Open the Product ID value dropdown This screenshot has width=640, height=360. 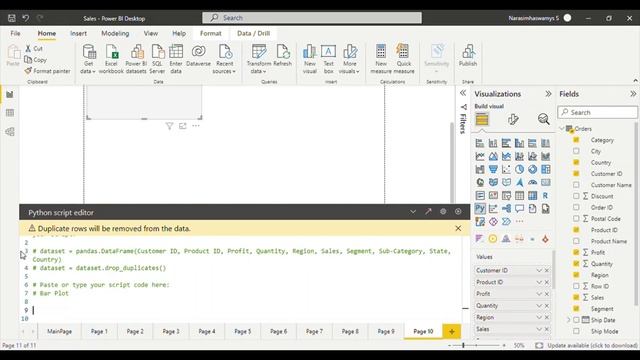[539, 282]
